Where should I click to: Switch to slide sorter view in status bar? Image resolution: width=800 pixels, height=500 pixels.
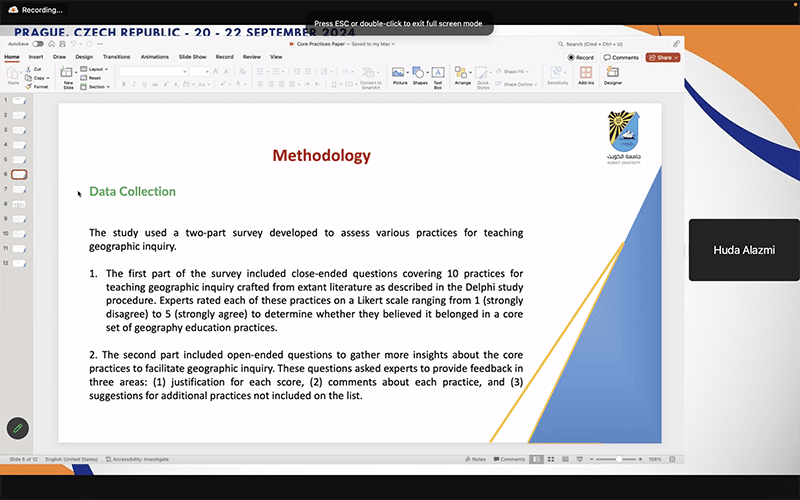click(550, 459)
